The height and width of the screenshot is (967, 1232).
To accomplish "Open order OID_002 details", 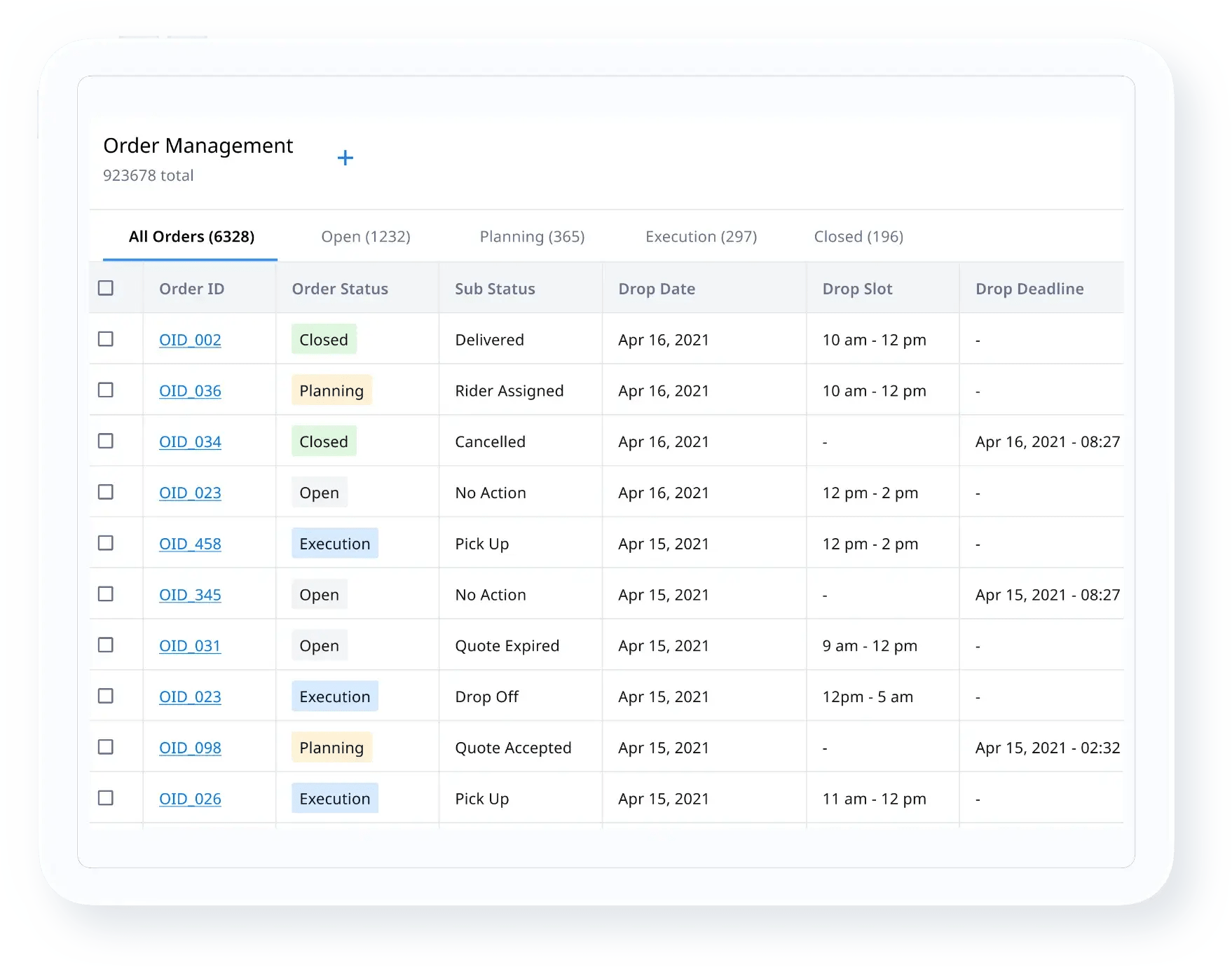I will click(x=190, y=339).
